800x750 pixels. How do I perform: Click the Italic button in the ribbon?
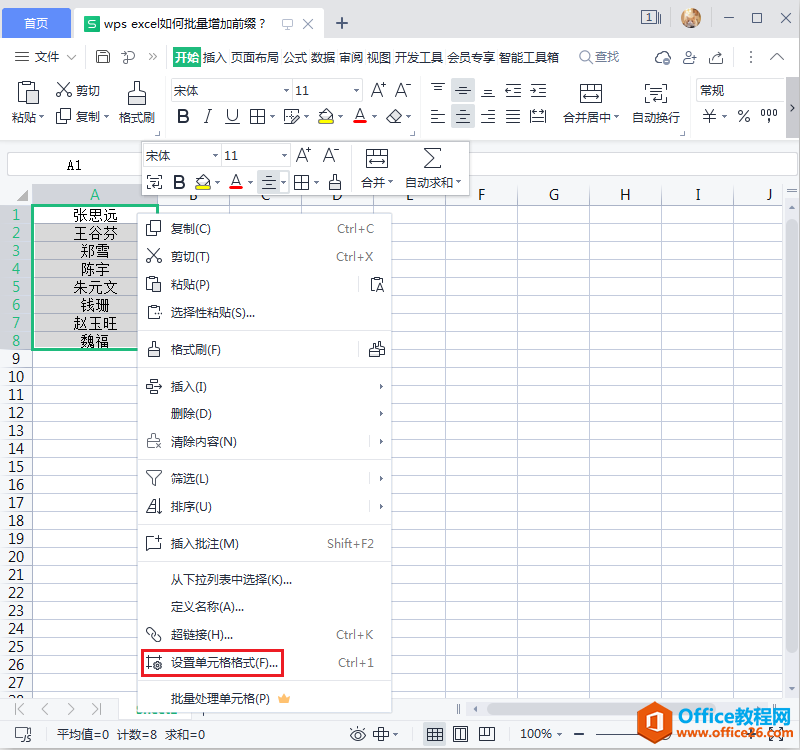[208, 117]
